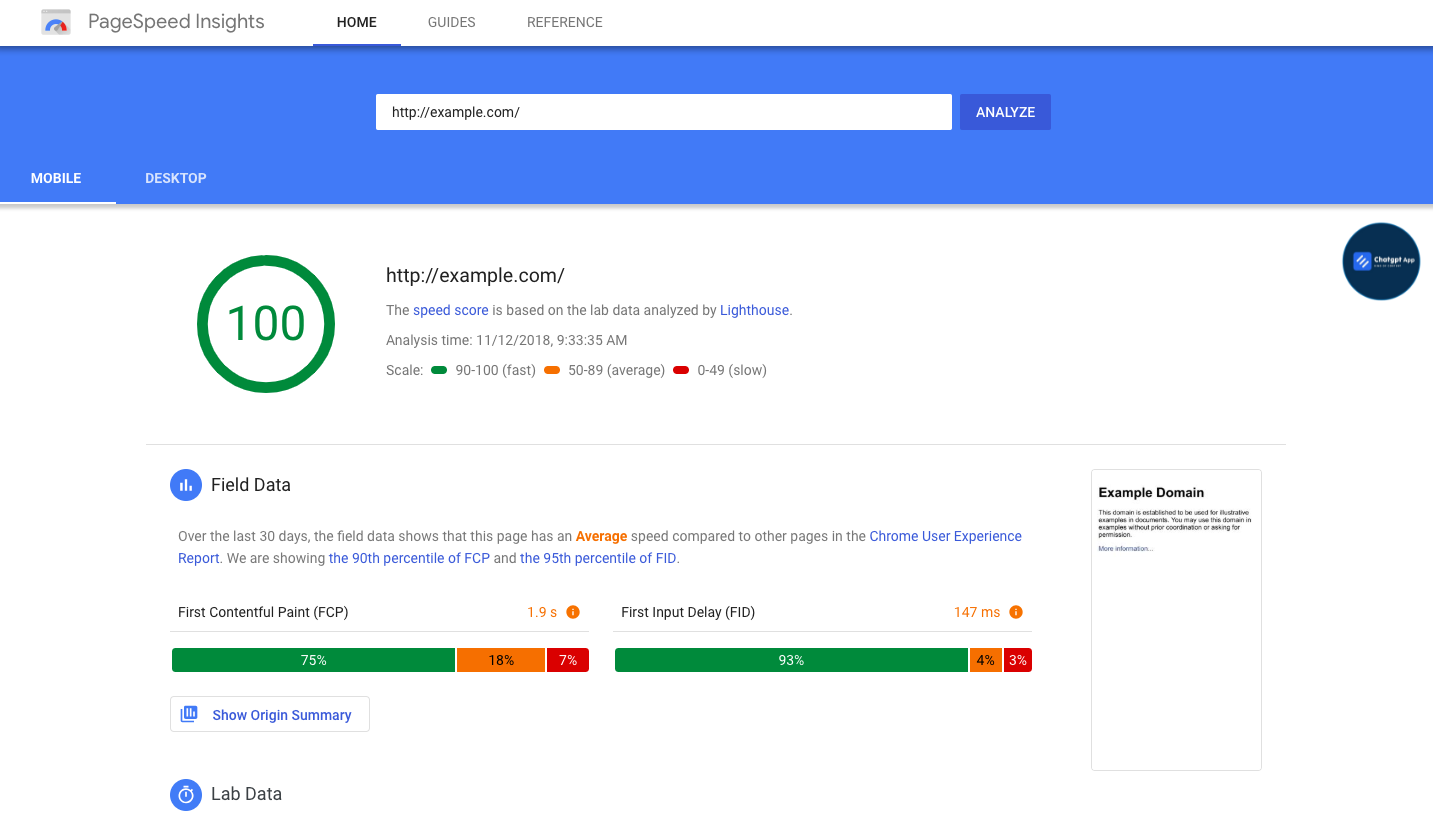Click Show Origin Summary button
Screen dimensions: 1433x815
pyautogui.click(x=270, y=714)
